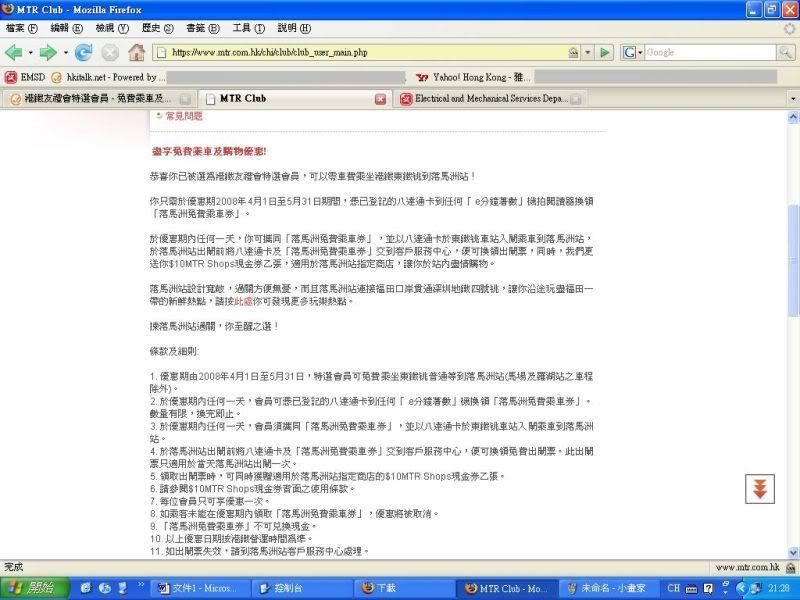Open the 工具 (Tools) menu
This screenshot has width=800, height=600.
tap(248, 29)
